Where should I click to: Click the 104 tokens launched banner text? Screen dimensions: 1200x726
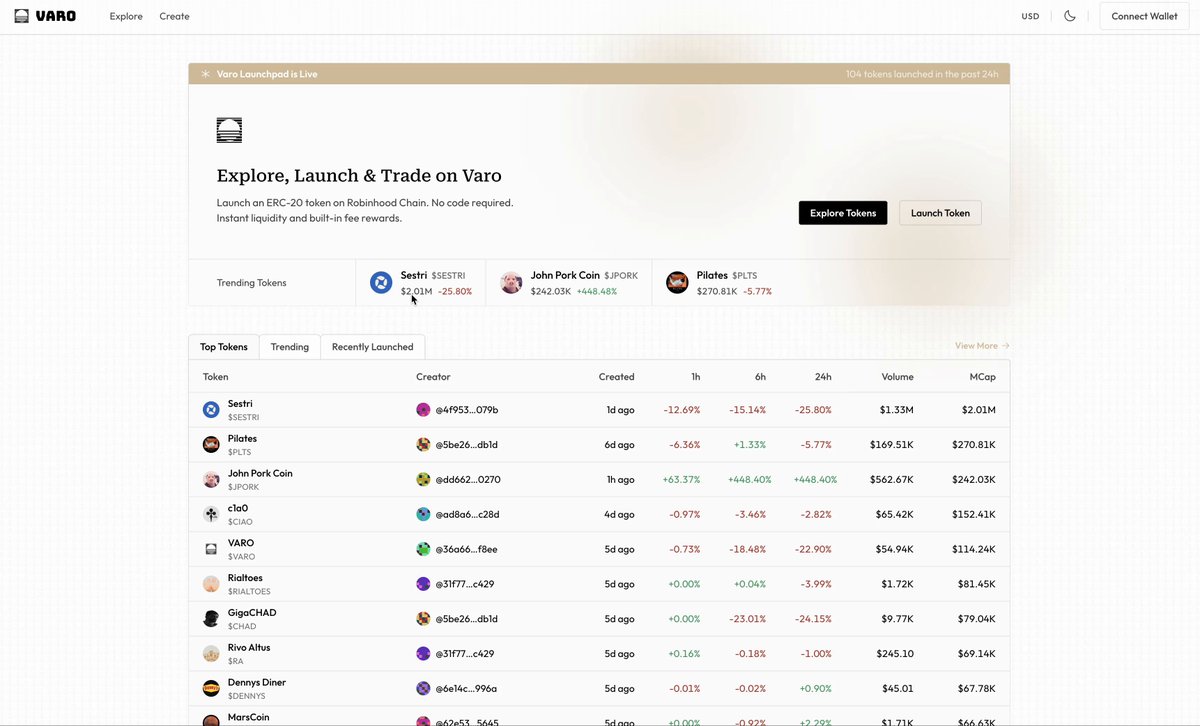point(922,74)
